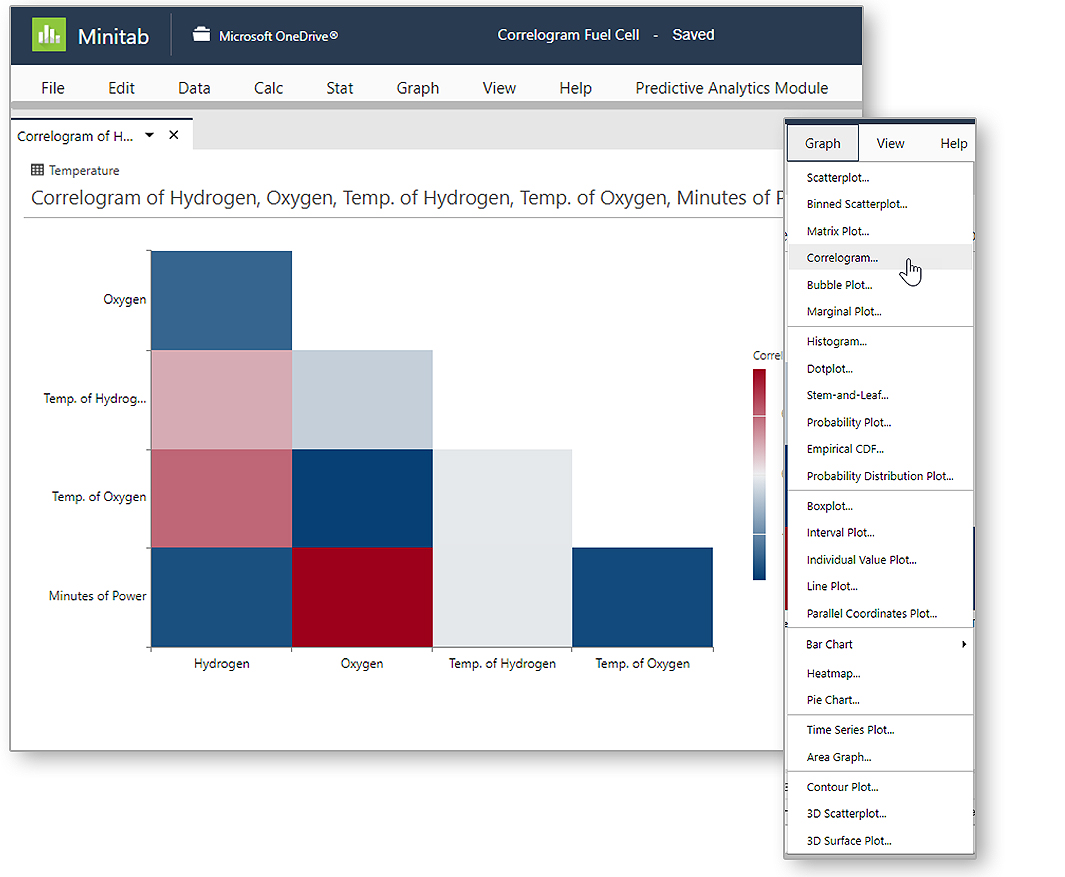The width and height of the screenshot is (1065, 877).
Task: Click Help in the popup menu header
Action: pos(954,143)
